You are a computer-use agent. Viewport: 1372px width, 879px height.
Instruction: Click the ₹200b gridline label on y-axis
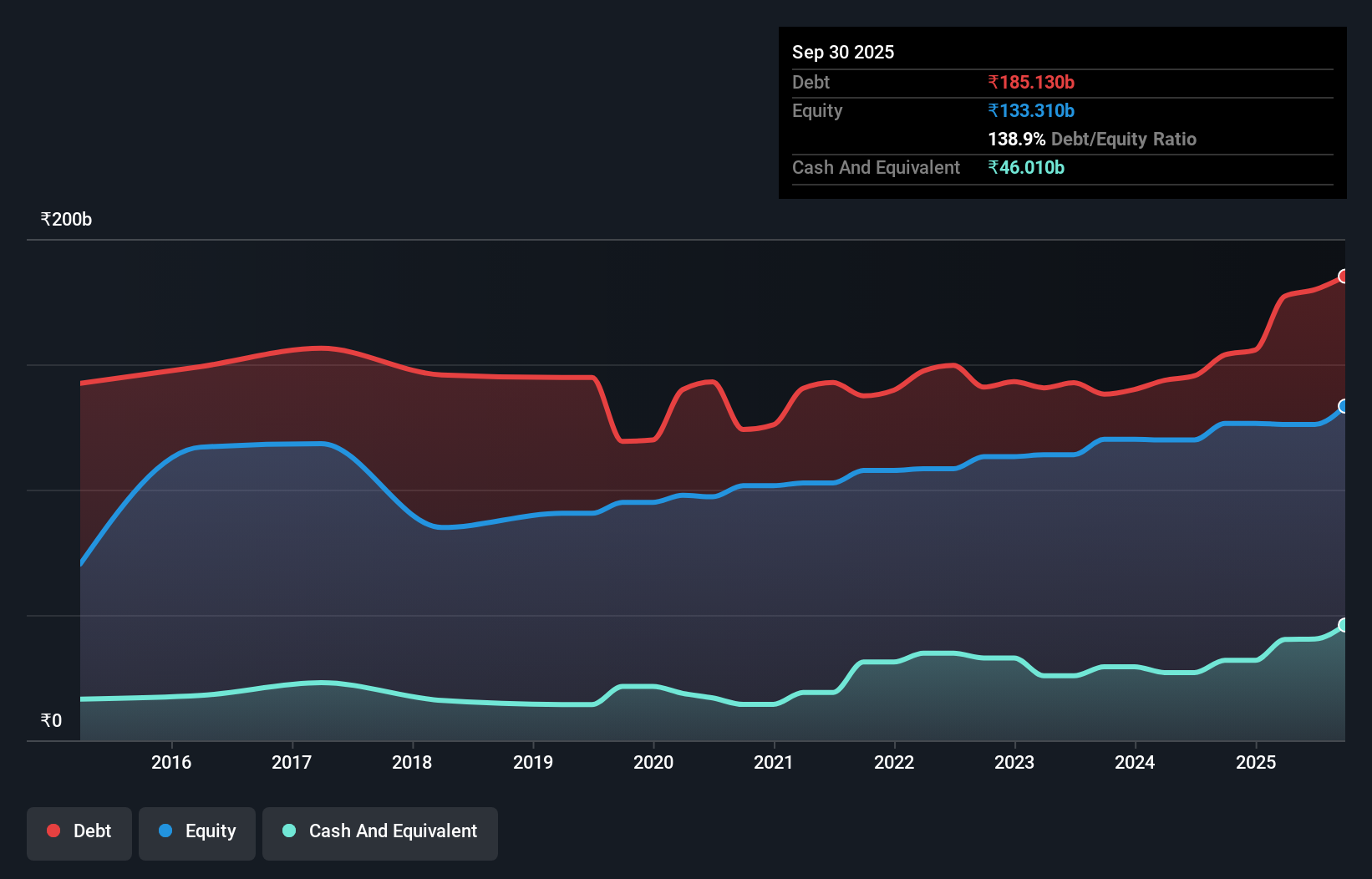[65, 219]
